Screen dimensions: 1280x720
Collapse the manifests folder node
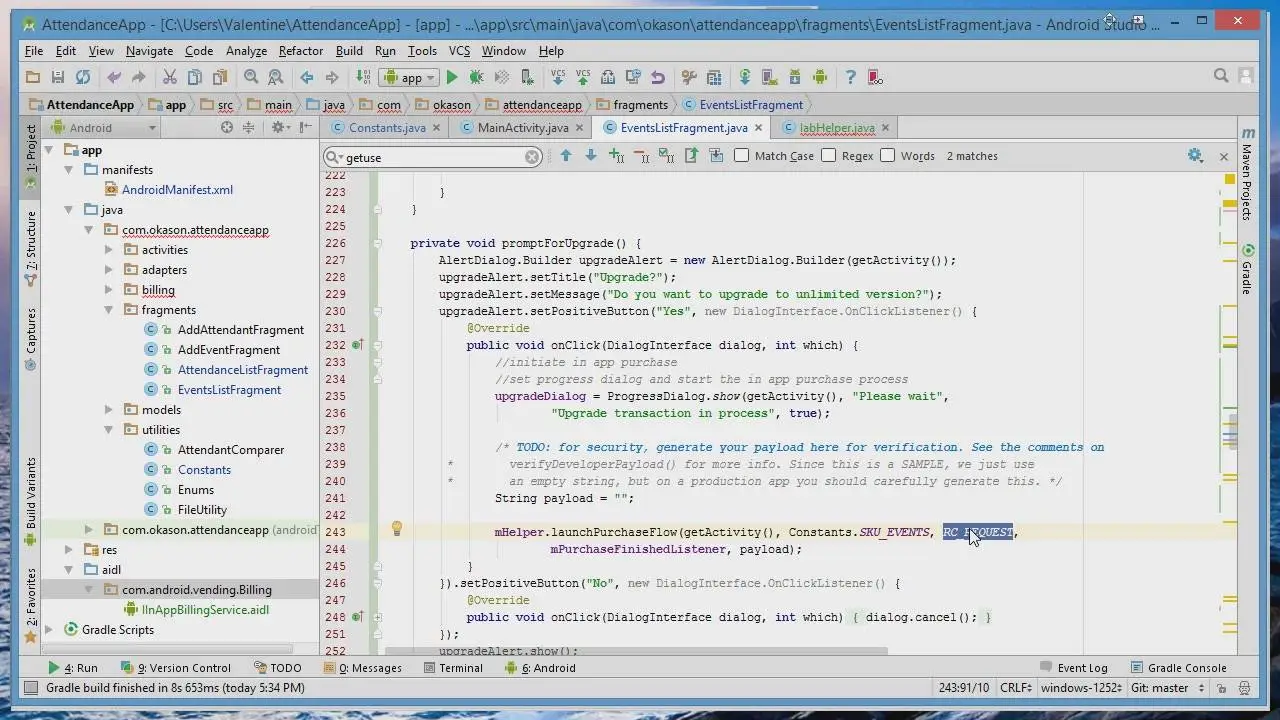pyautogui.click(x=69, y=170)
